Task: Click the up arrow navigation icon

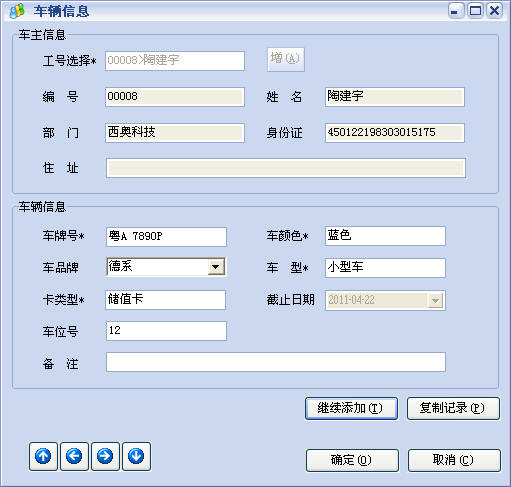Action: pyautogui.click(x=43, y=456)
